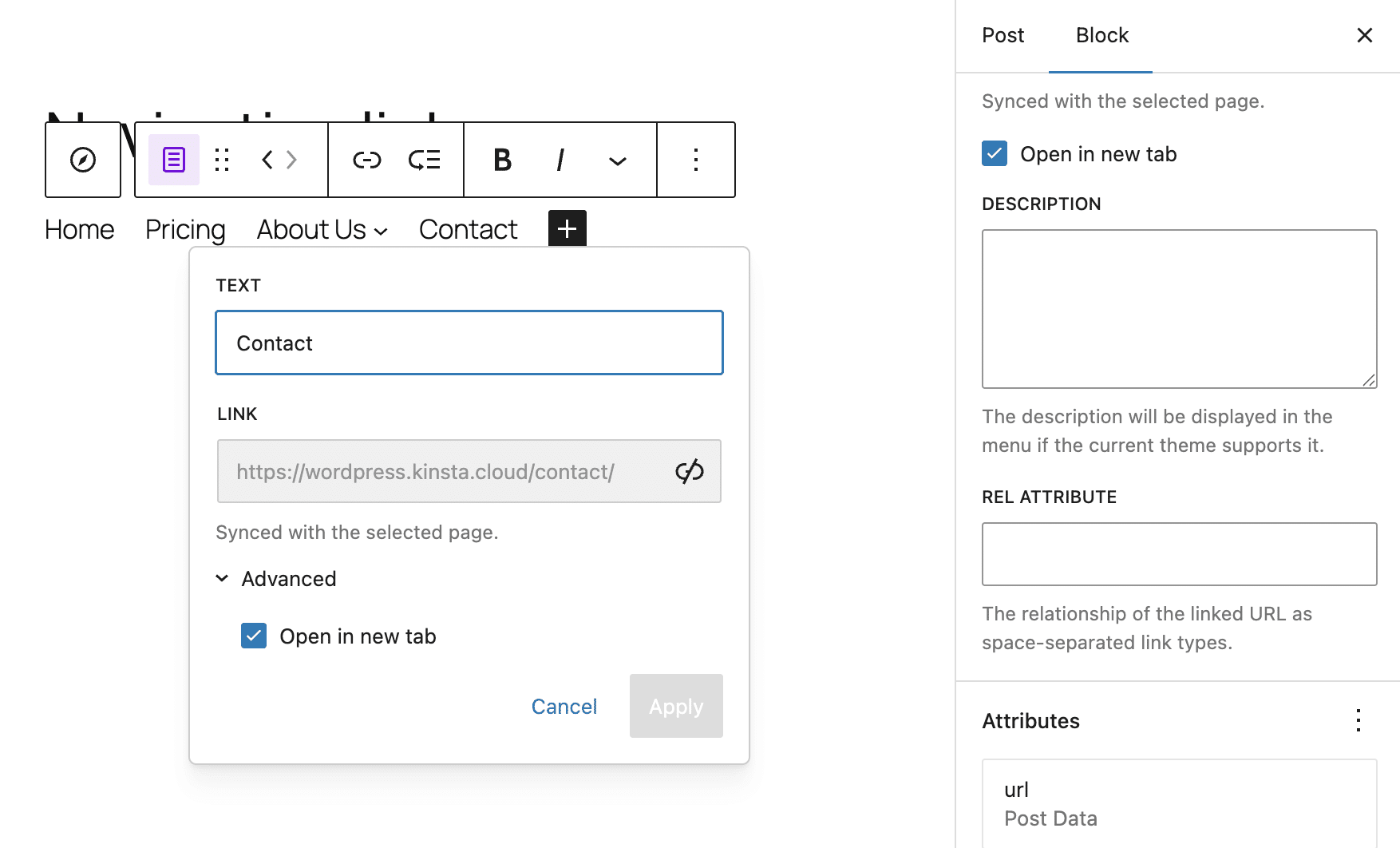Select the parent Navigation block icon

[82, 160]
